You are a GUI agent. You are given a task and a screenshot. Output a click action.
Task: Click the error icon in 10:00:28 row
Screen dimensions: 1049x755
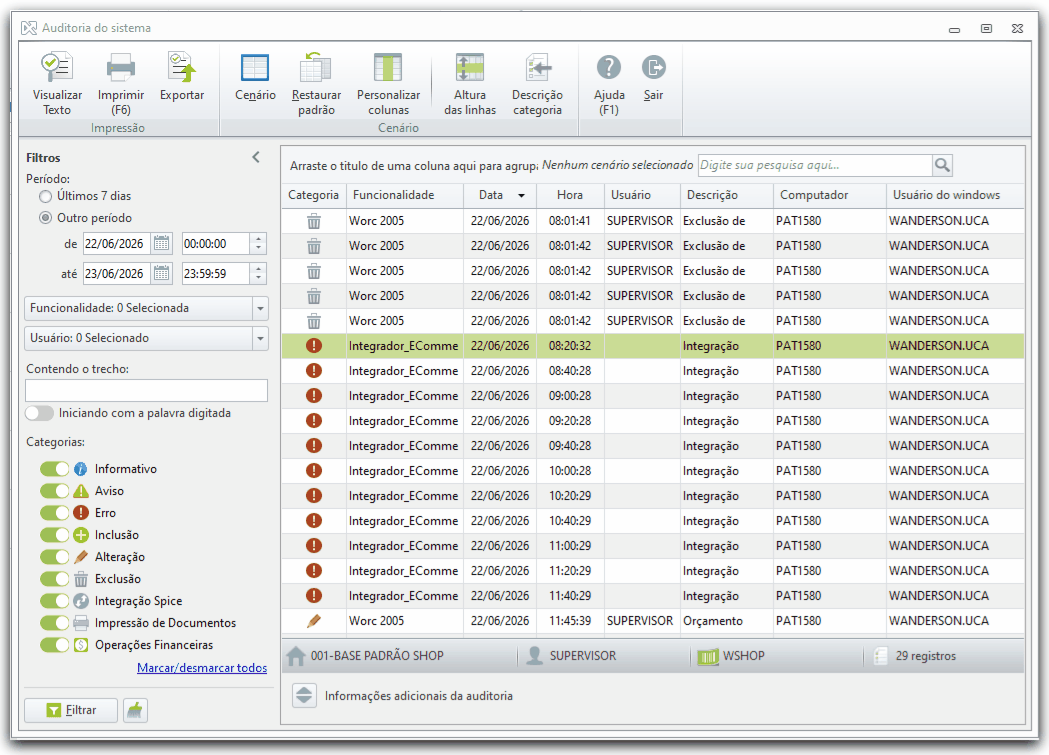click(x=314, y=471)
